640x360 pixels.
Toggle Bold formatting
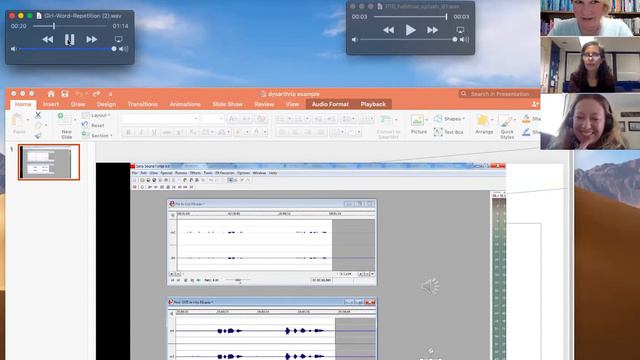(128, 132)
